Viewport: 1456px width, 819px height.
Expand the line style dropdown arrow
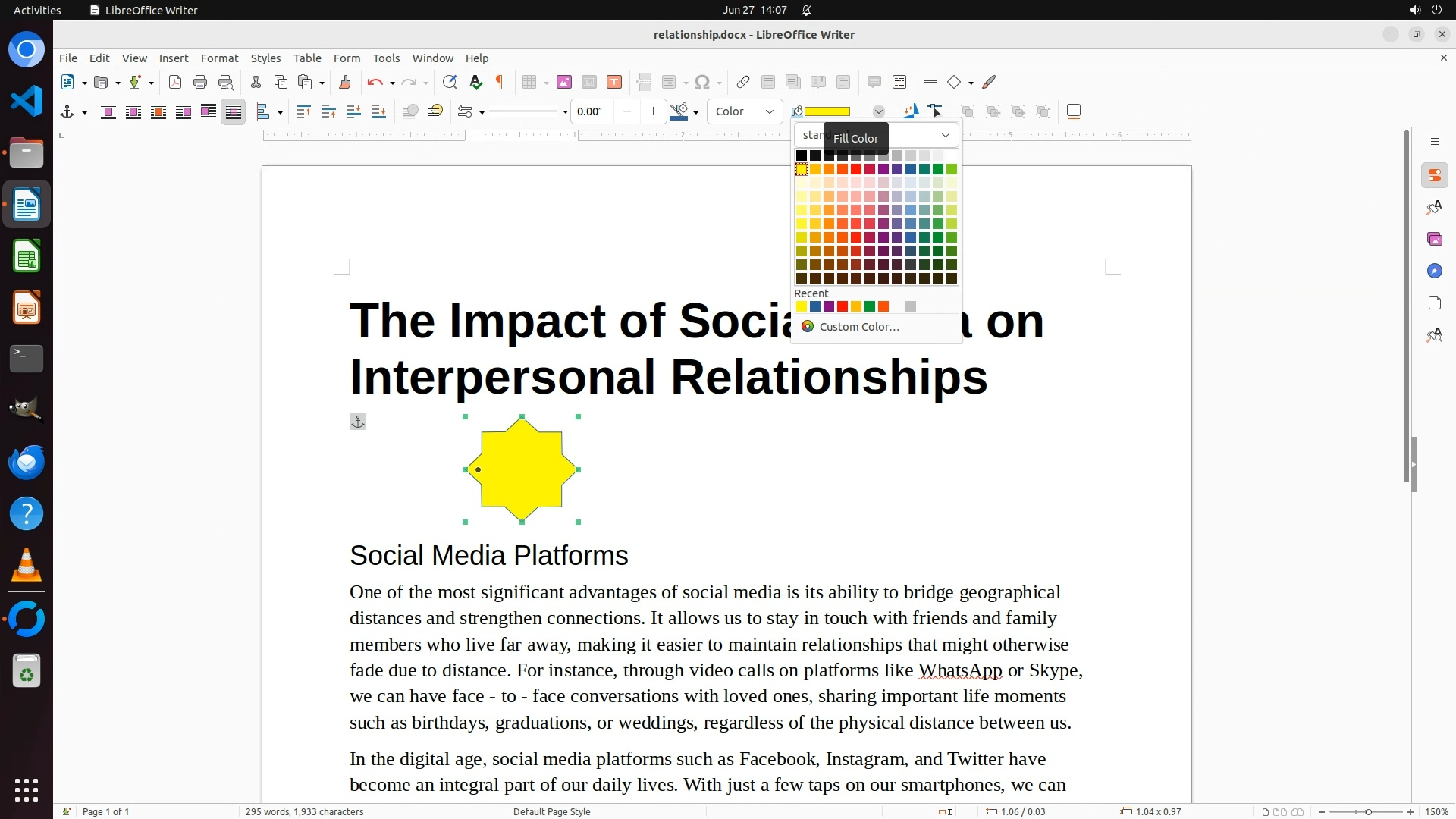[565, 112]
